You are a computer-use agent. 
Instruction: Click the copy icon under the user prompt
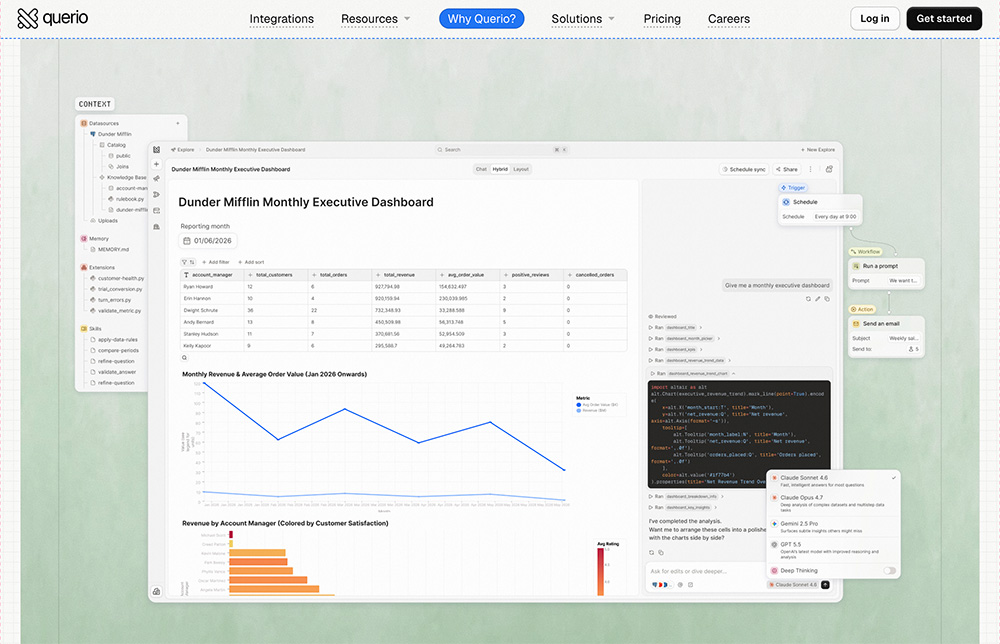point(827,299)
